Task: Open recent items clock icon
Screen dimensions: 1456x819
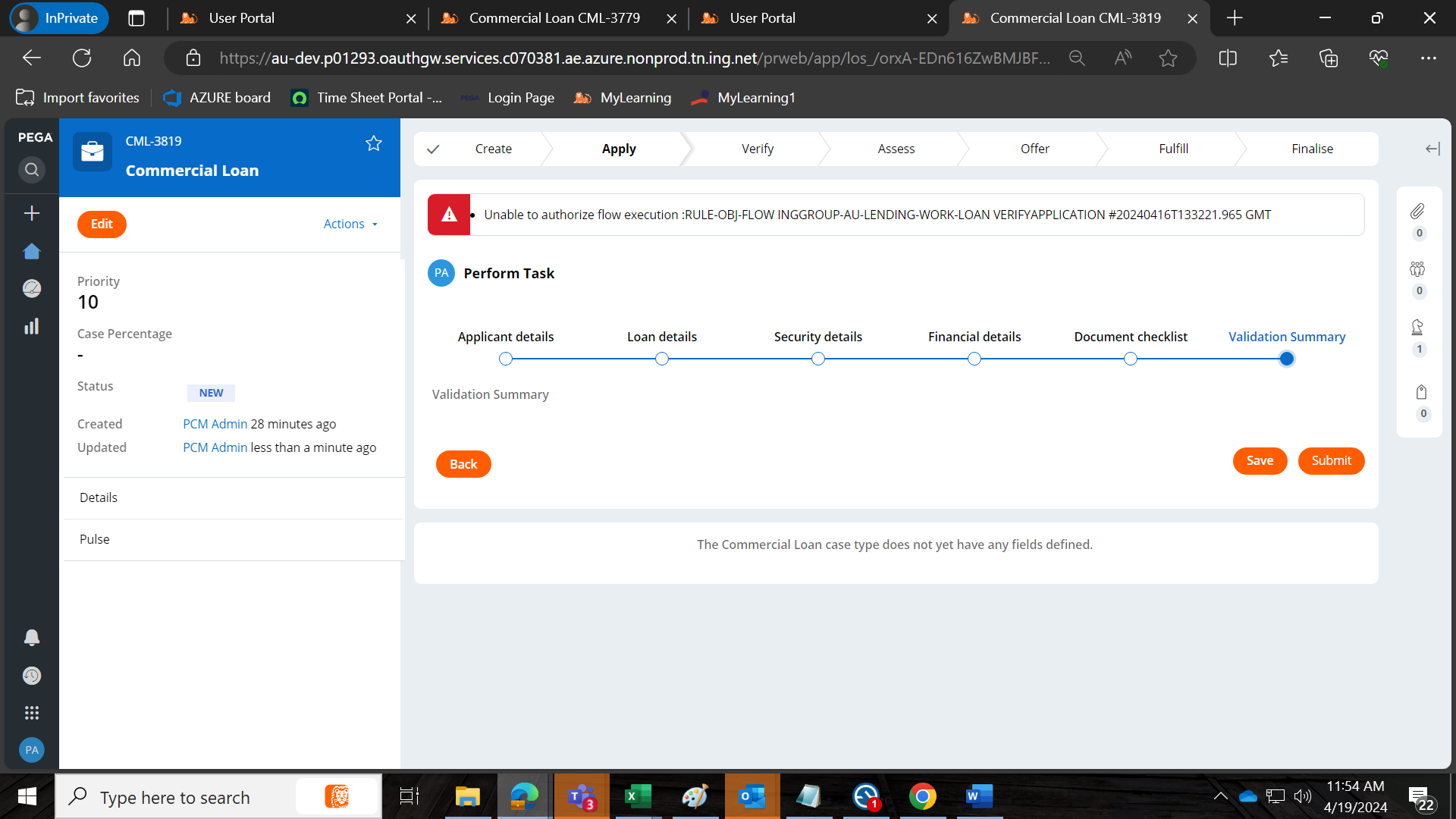Action: pyautogui.click(x=31, y=675)
